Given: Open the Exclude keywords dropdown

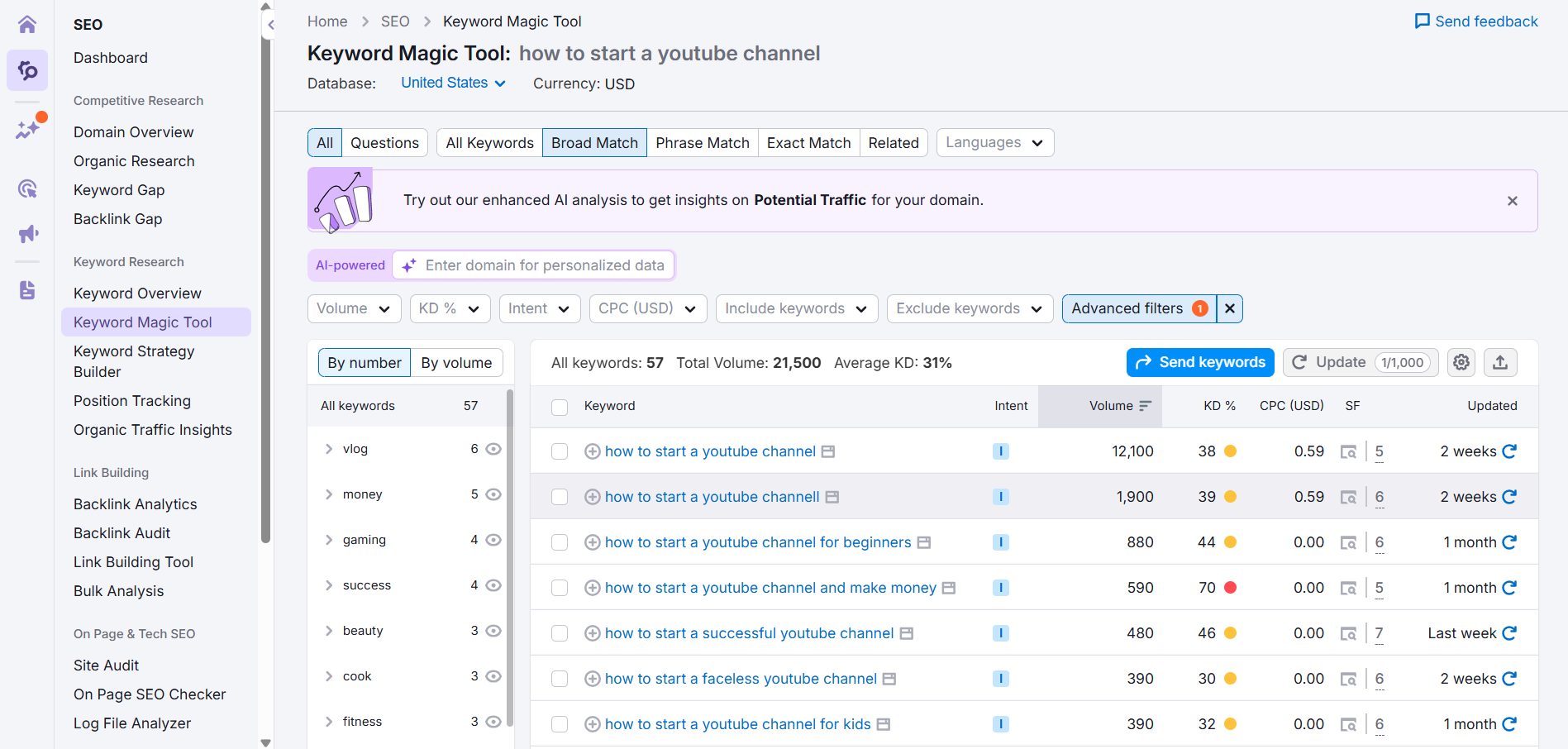Looking at the screenshot, I should (x=970, y=308).
